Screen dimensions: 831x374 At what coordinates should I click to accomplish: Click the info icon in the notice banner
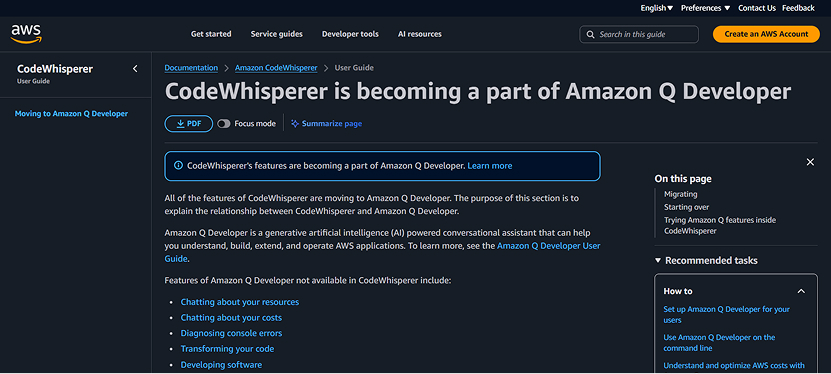coord(178,166)
